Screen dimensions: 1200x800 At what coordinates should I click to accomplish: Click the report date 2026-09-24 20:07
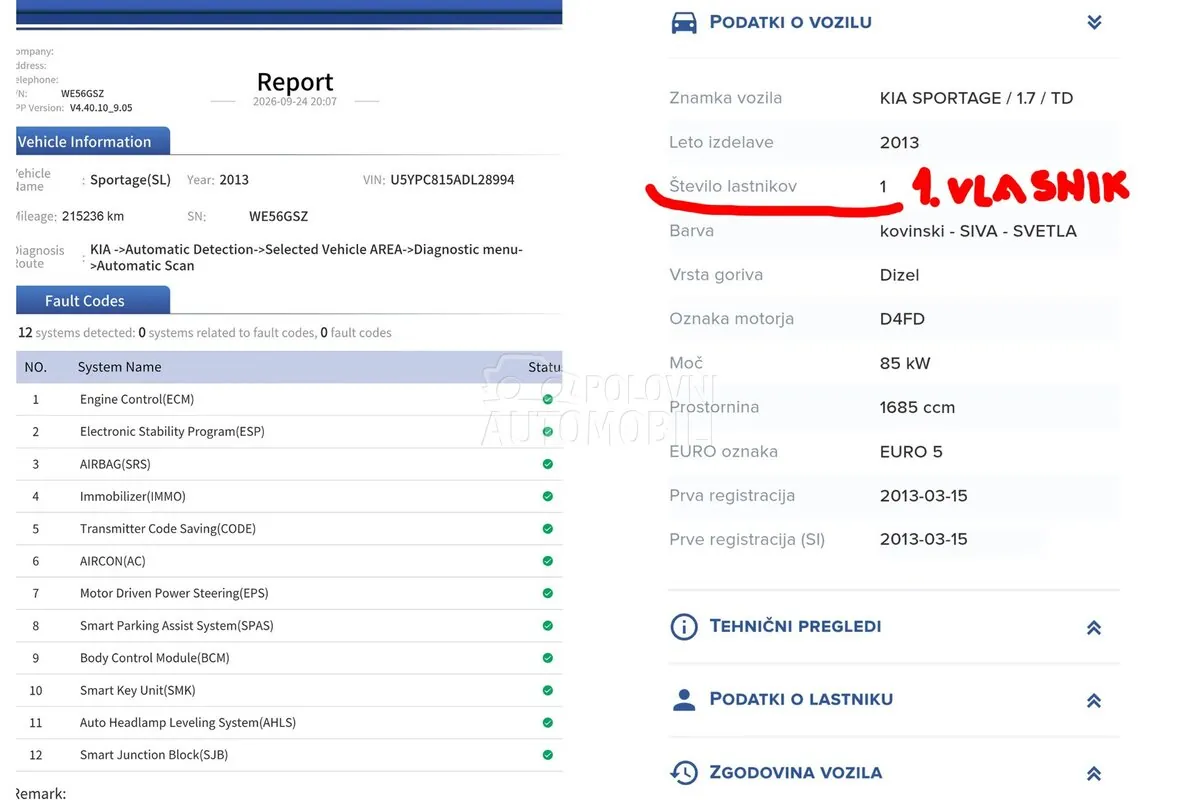click(295, 102)
